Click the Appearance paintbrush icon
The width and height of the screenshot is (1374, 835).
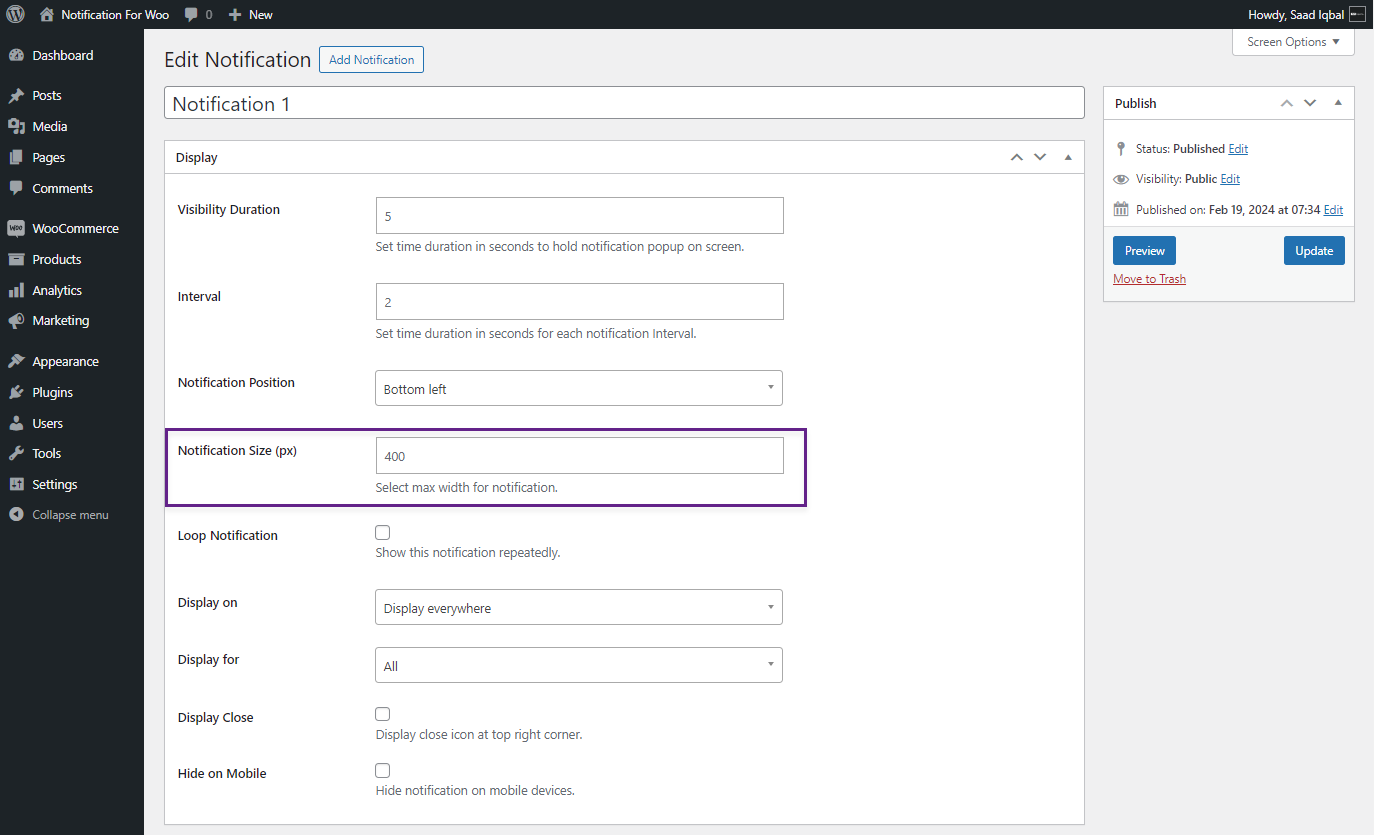coord(16,362)
